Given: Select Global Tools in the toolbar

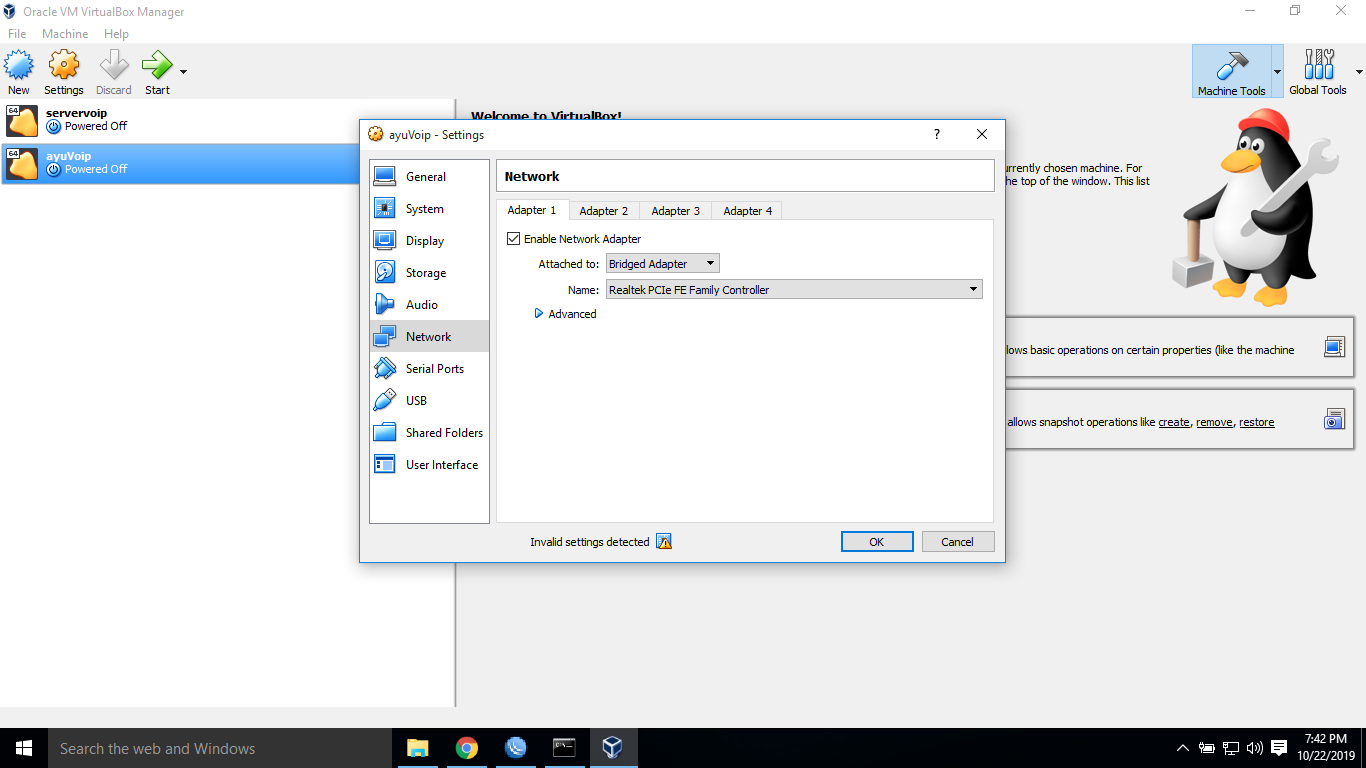Looking at the screenshot, I should tap(1318, 72).
